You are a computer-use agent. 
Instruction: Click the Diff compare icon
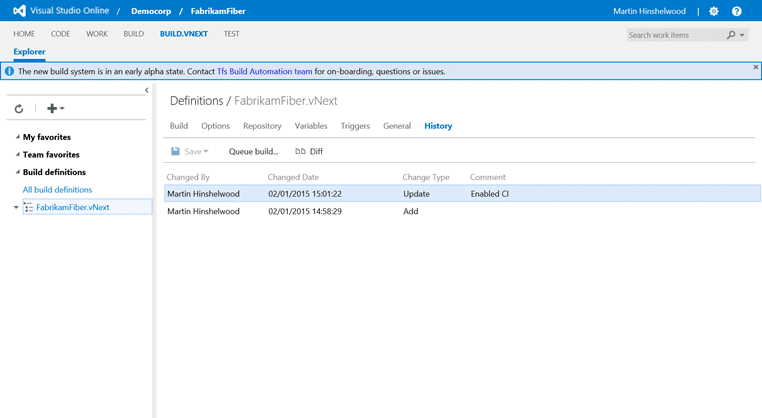pyautogui.click(x=300, y=151)
